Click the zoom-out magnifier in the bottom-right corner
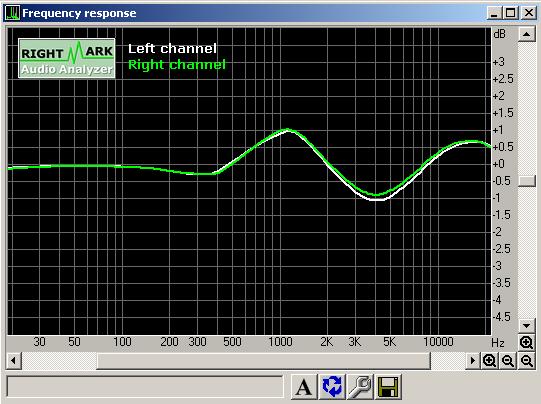The width and height of the screenshot is (541, 404). [527, 361]
